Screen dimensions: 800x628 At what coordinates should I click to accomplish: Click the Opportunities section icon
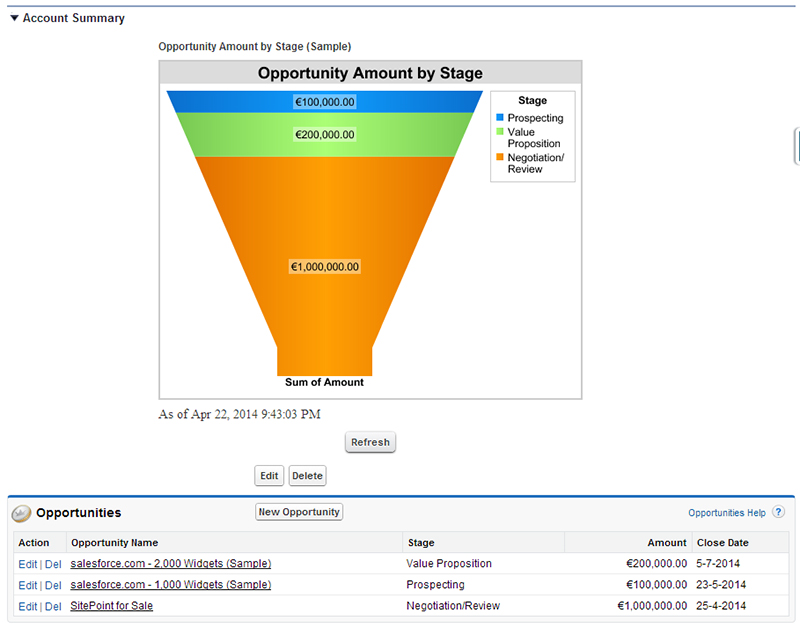coord(21,513)
